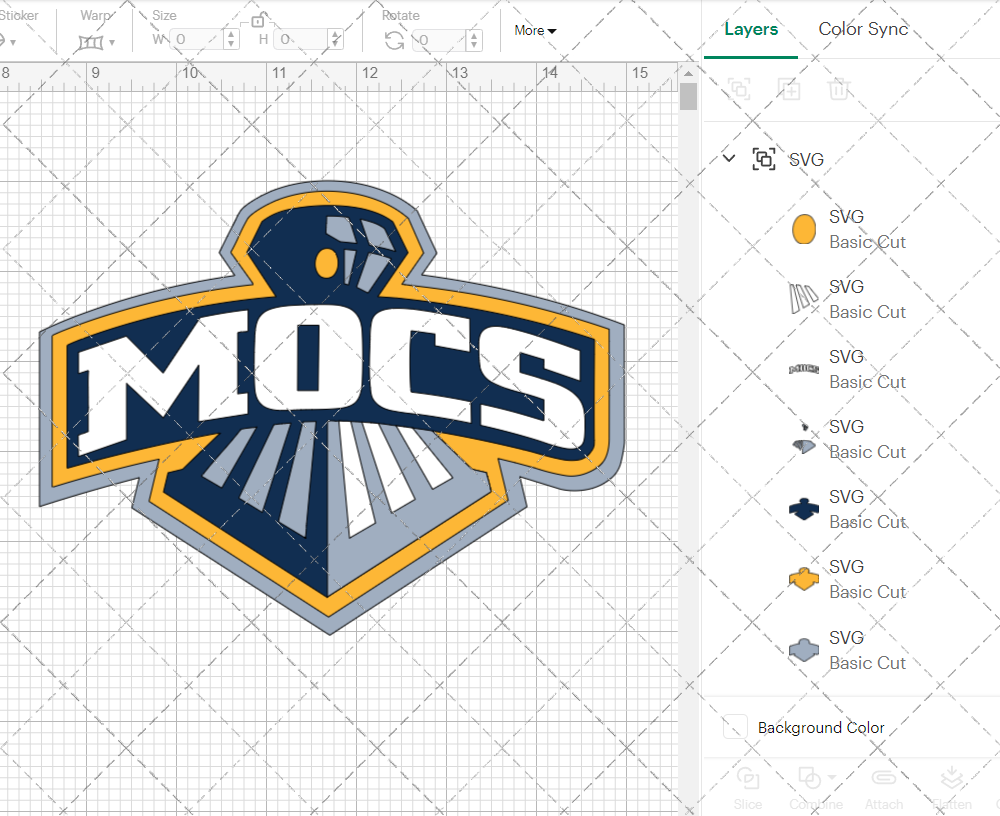Open the More menu
This screenshot has height=816, width=1000.
pyautogui.click(x=535, y=30)
